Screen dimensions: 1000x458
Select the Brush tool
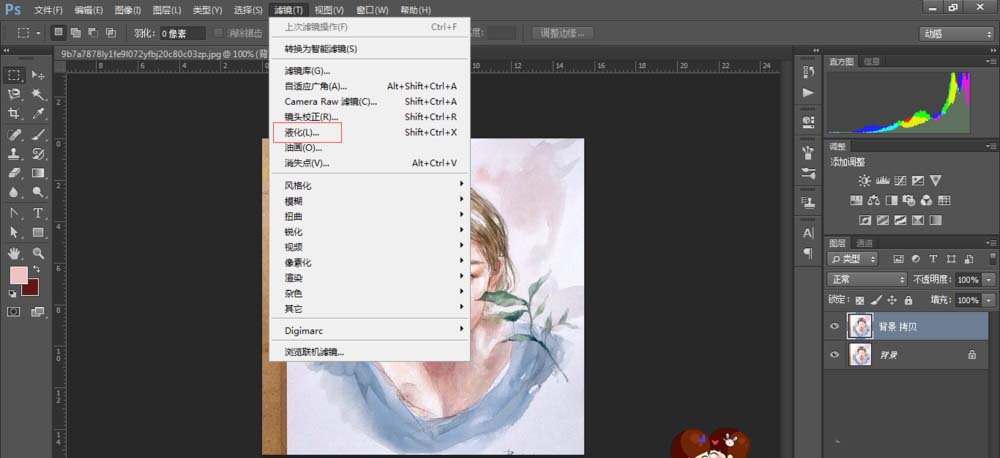[x=38, y=135]
